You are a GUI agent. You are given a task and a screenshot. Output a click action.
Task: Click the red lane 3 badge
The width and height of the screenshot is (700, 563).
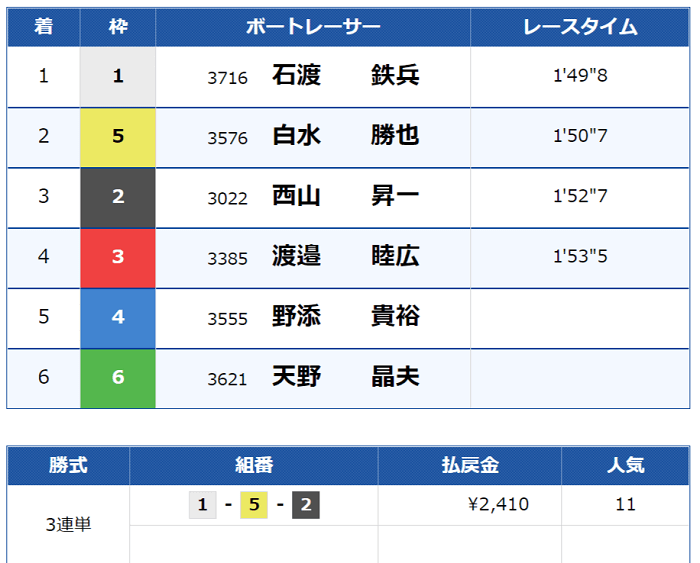click(x=118, y=257)
